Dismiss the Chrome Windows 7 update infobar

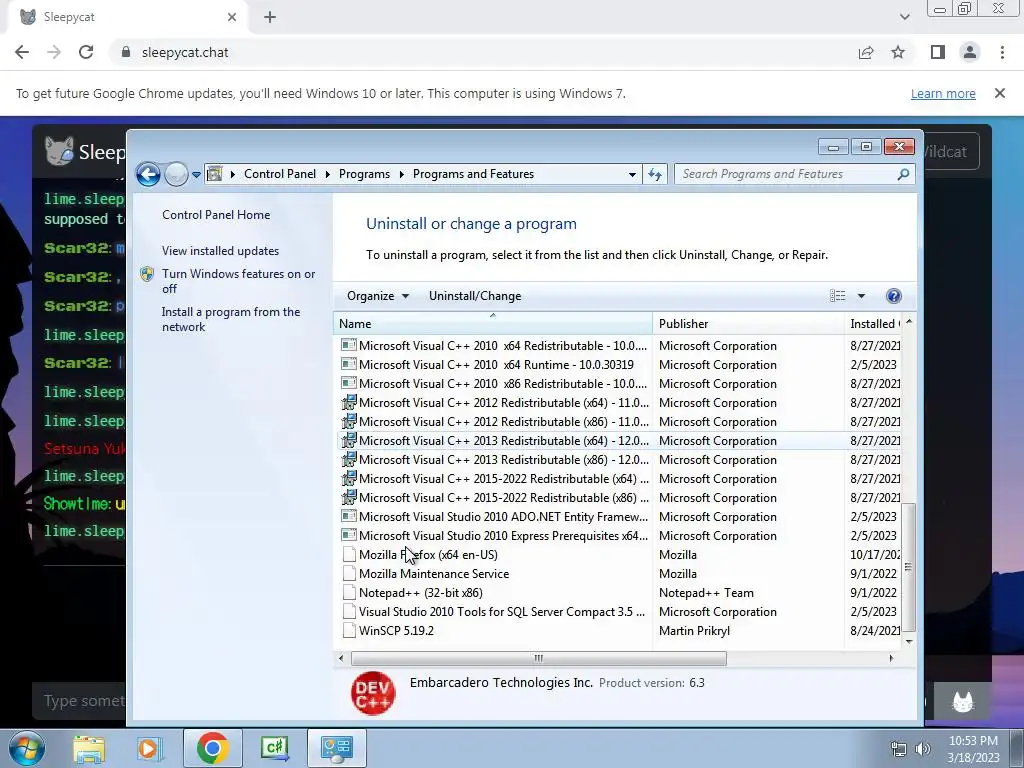pyautogui.click(x=999, y=93)
